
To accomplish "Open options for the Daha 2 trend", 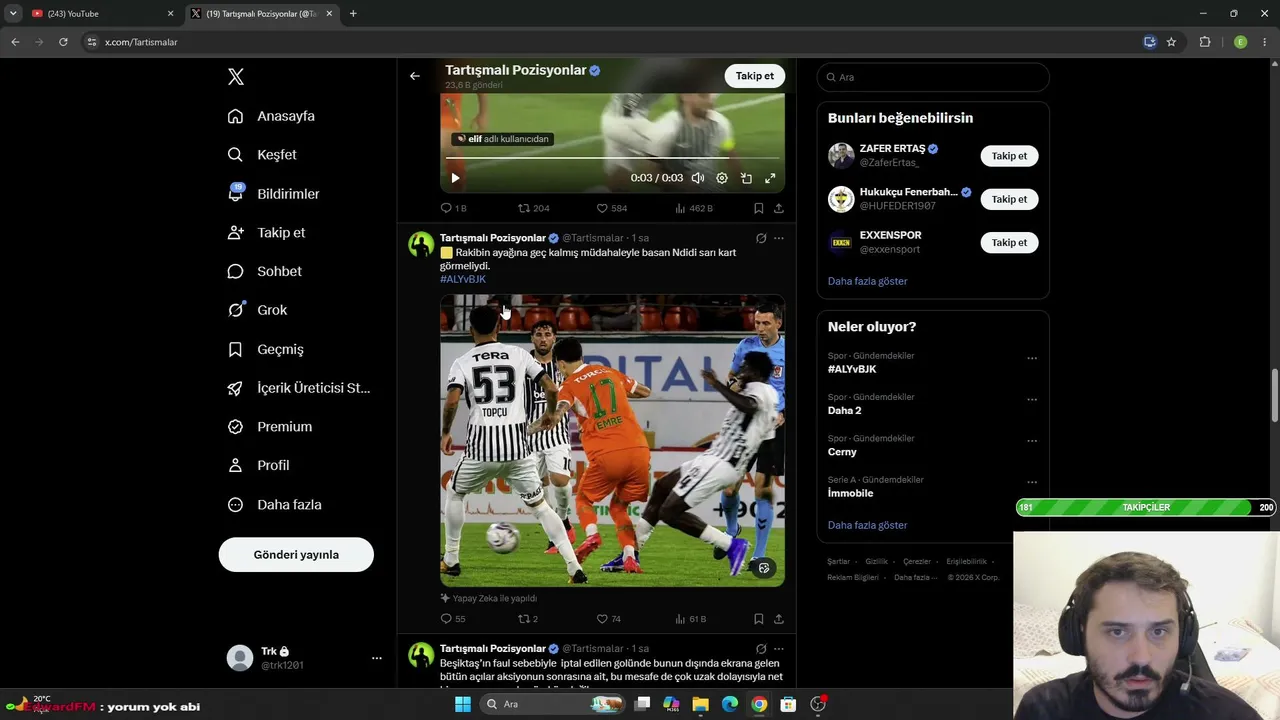I will 1032,399.
